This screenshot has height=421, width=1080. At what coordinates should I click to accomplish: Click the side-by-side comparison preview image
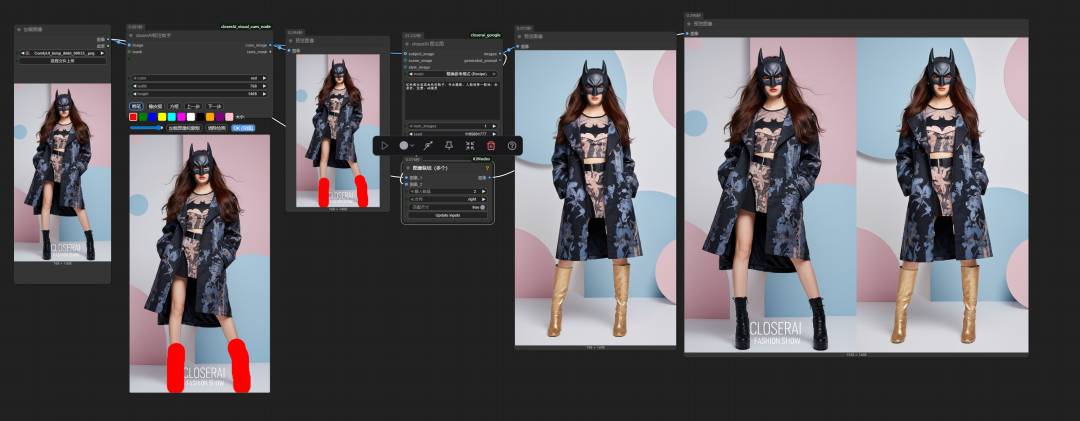coord(856,195)
